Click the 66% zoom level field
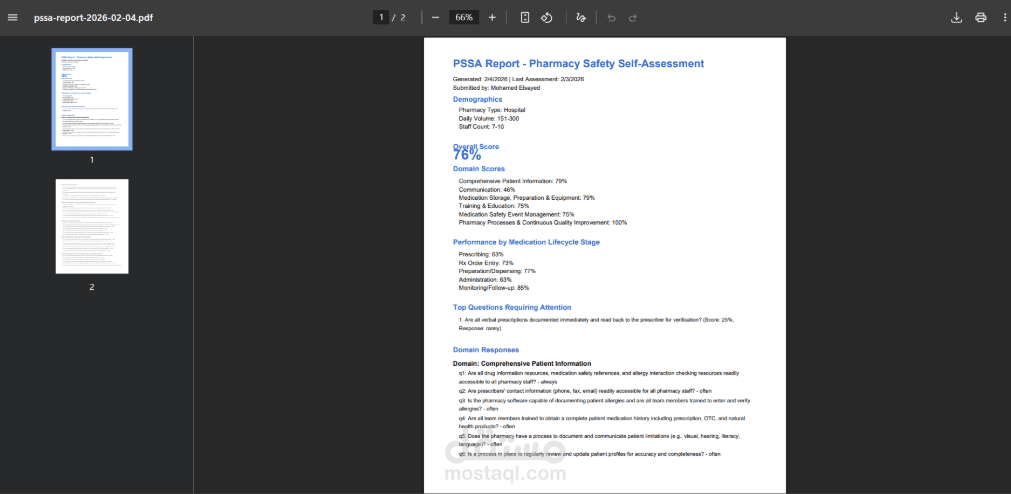This screenshot has width=1011, height=494. coord(464,17)
